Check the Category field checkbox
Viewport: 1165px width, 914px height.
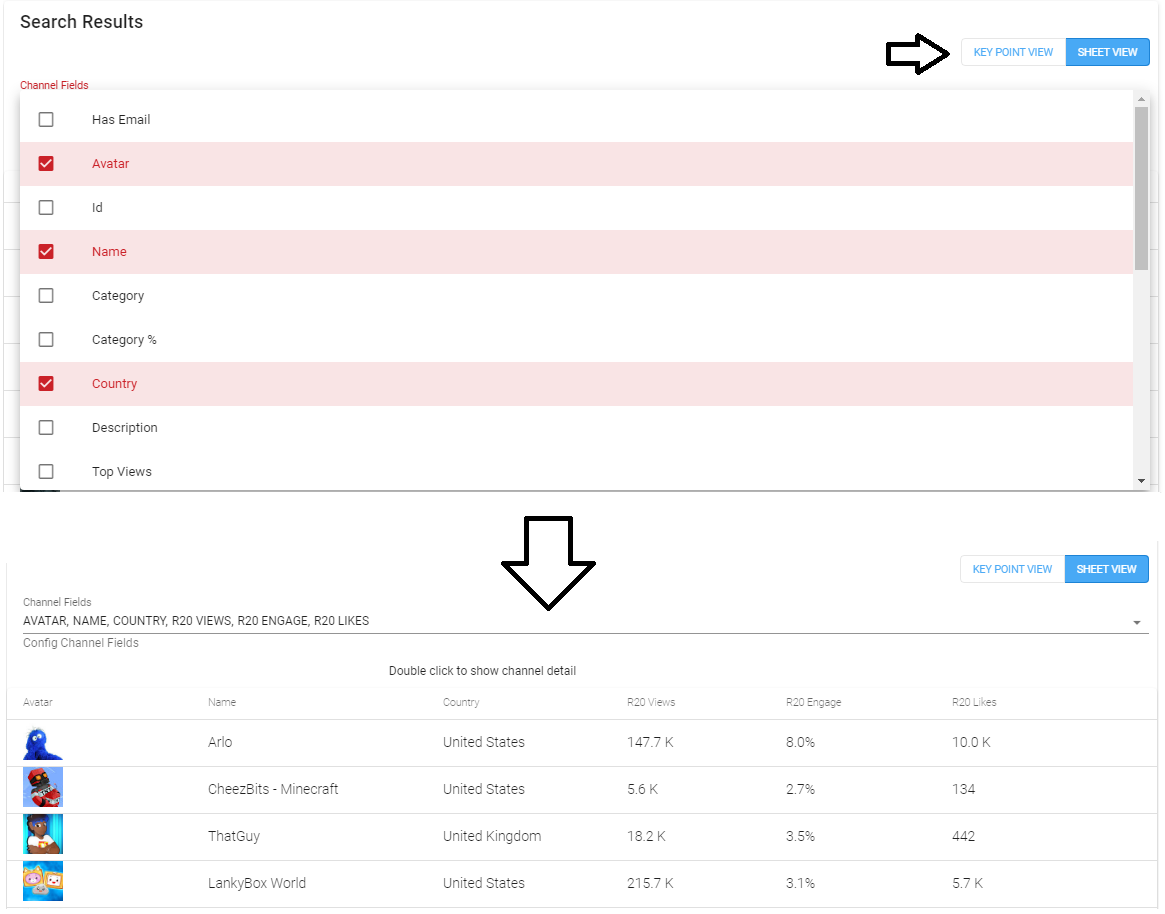click(x=46, y=296)
